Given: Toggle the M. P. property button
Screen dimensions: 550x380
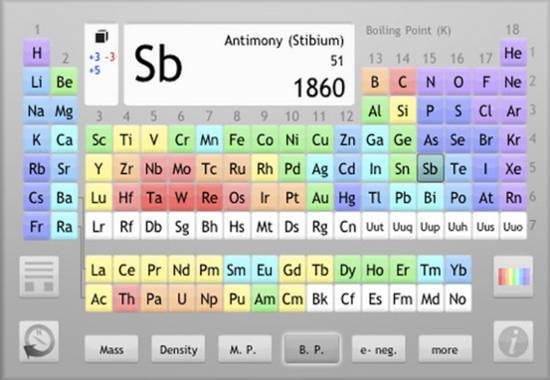Looking at the screenshot, I should pos(245,349).
